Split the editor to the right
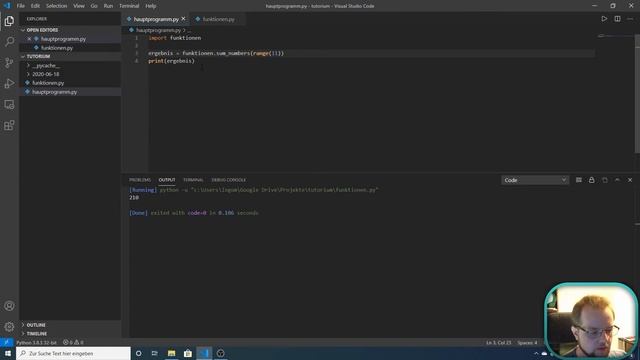This screenshot has height=360, width=640. point(617,19)
